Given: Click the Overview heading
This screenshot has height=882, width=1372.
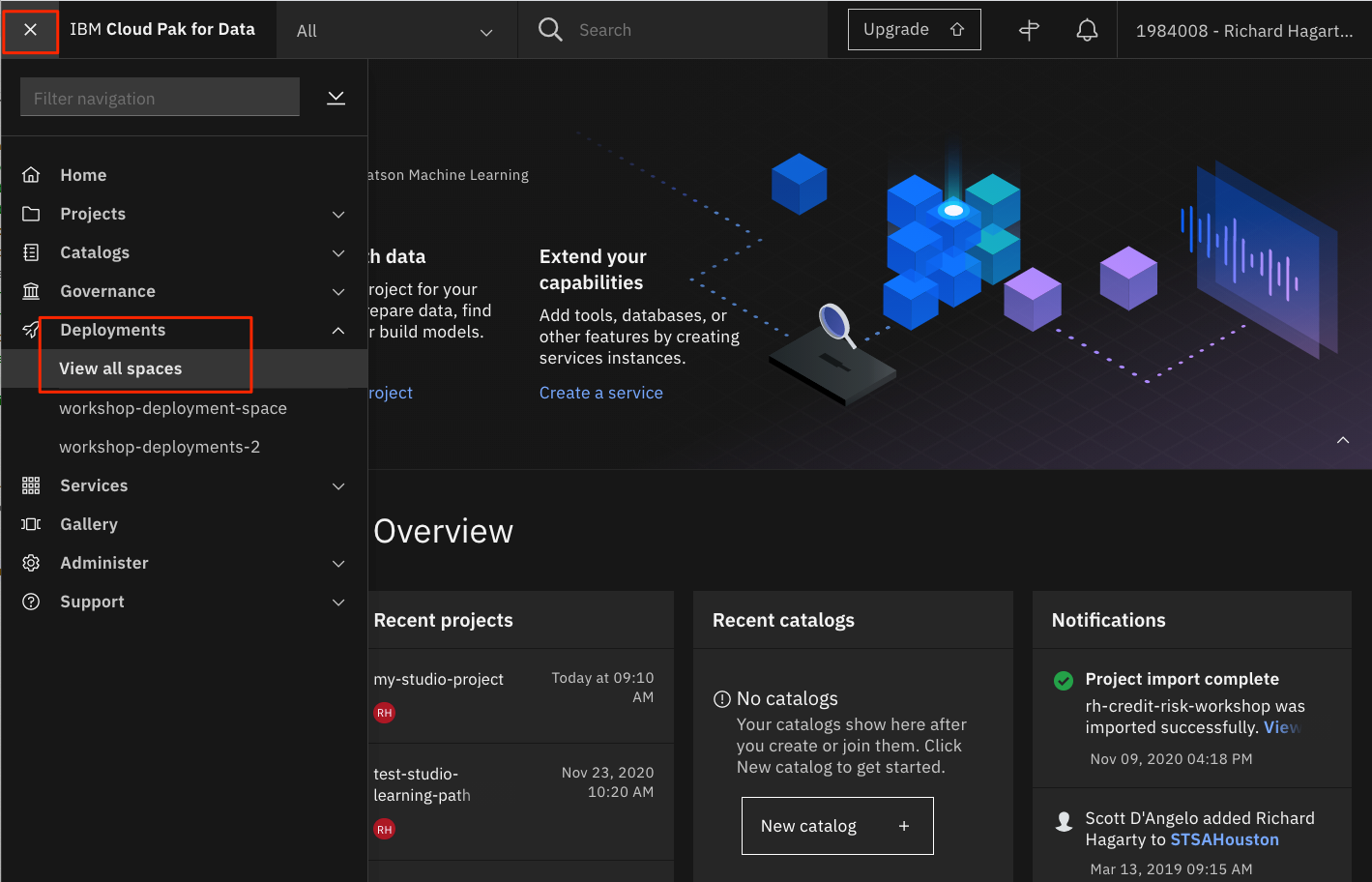Looking at the screenshot, I should tap(443, 531).
